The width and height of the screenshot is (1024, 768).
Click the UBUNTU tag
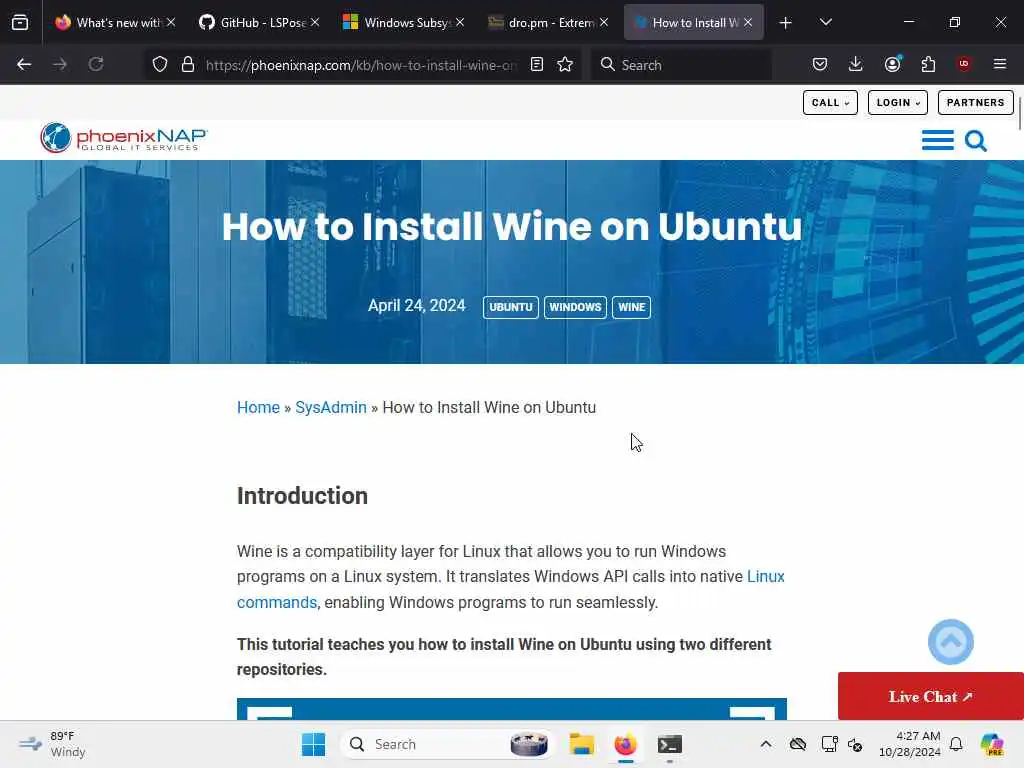pyautogui.click(x=511, y=307)
